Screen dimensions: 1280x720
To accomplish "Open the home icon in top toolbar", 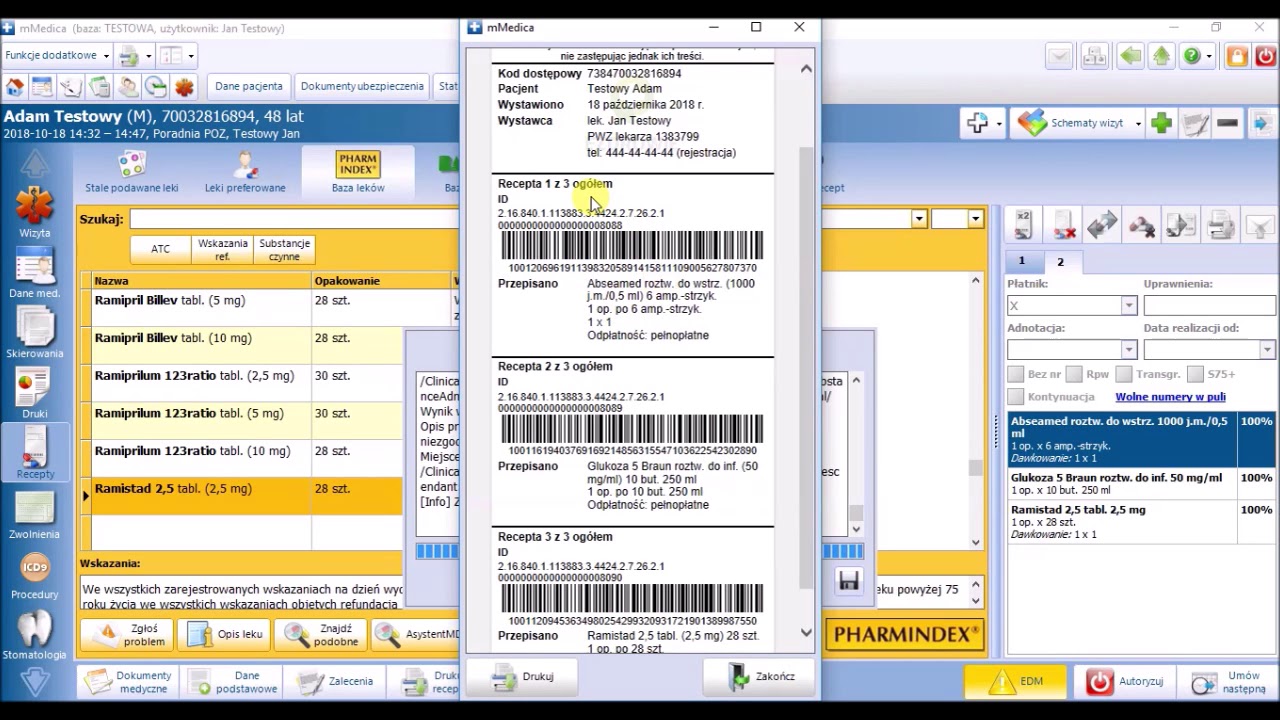I will pos(15,87).
